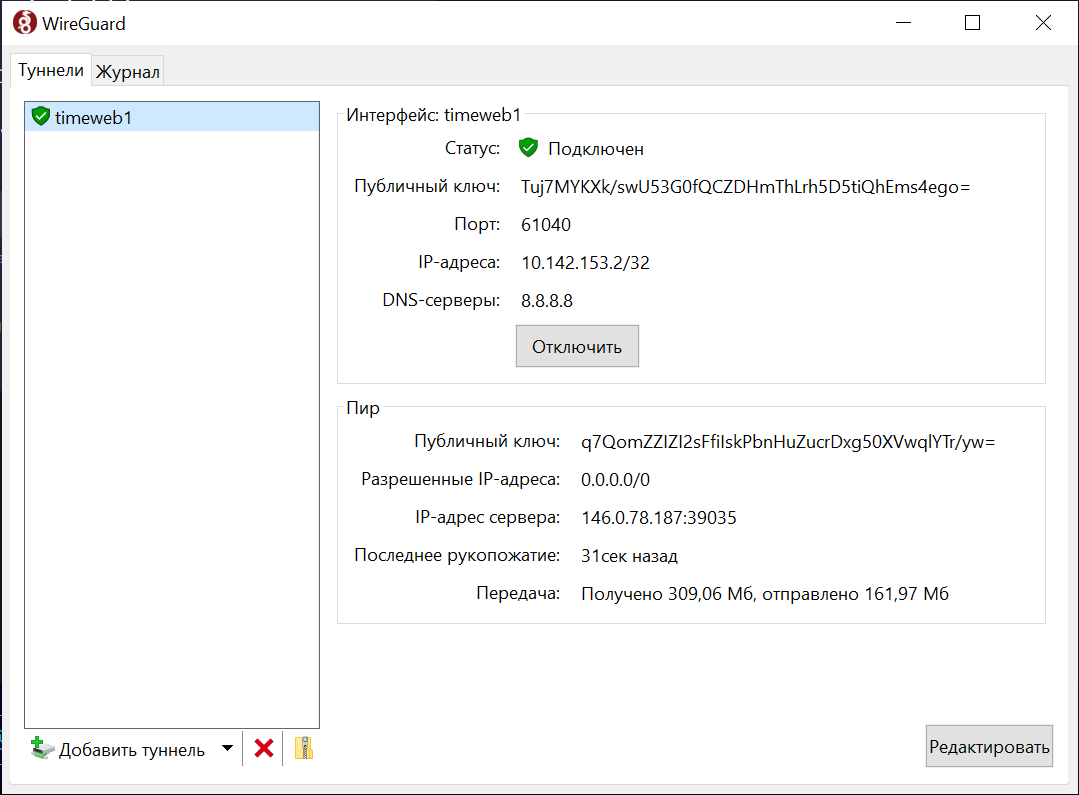This screenshot has width=1079, height=795.
Task: Close the WireGuard window
Action: (x=1043, y=23)
